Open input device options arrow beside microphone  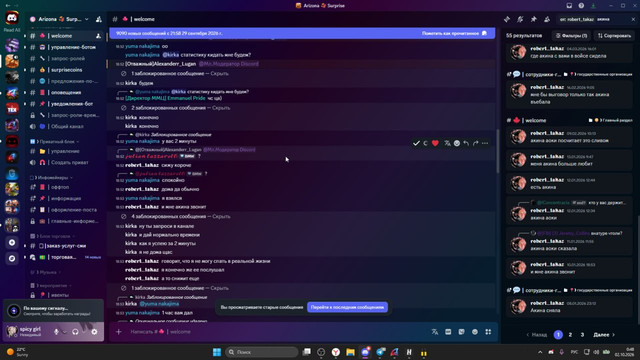[64, 332]
